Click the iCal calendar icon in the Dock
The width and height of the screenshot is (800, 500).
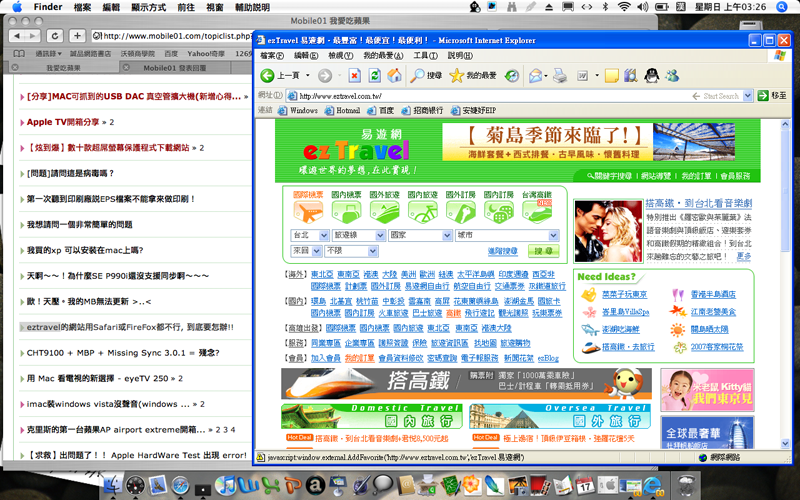coord(585,484)
